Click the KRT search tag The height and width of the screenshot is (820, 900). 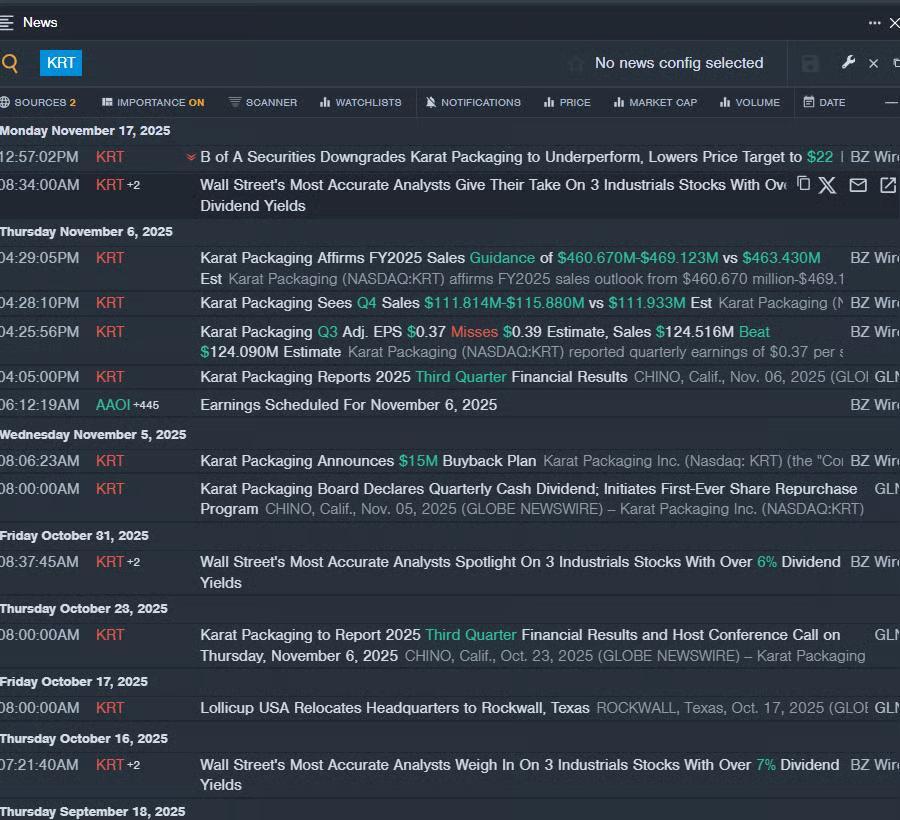click(x=61, y=63)
